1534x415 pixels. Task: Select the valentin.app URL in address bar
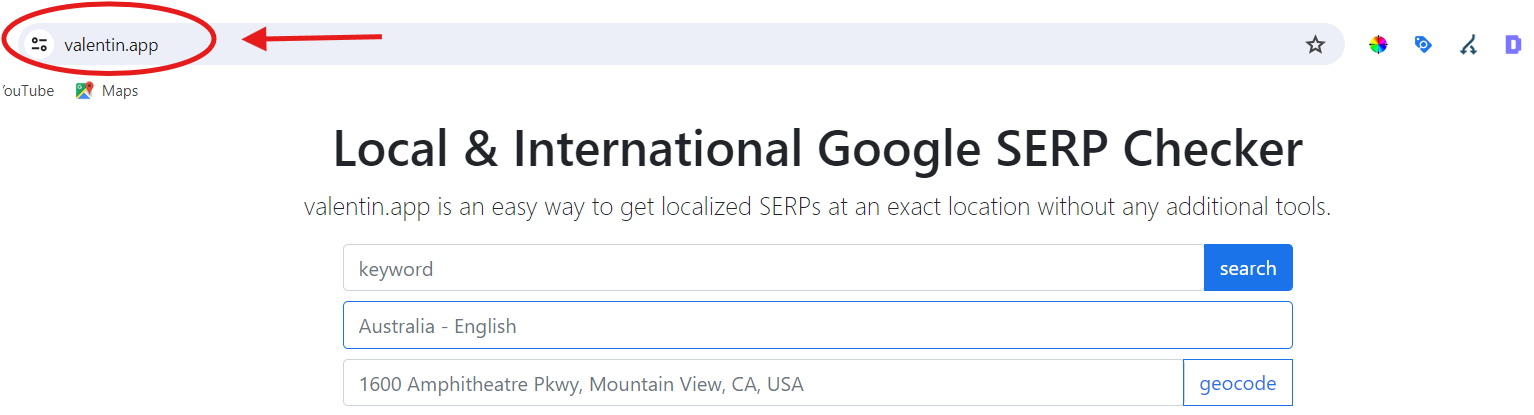click(x=111, y=45)
